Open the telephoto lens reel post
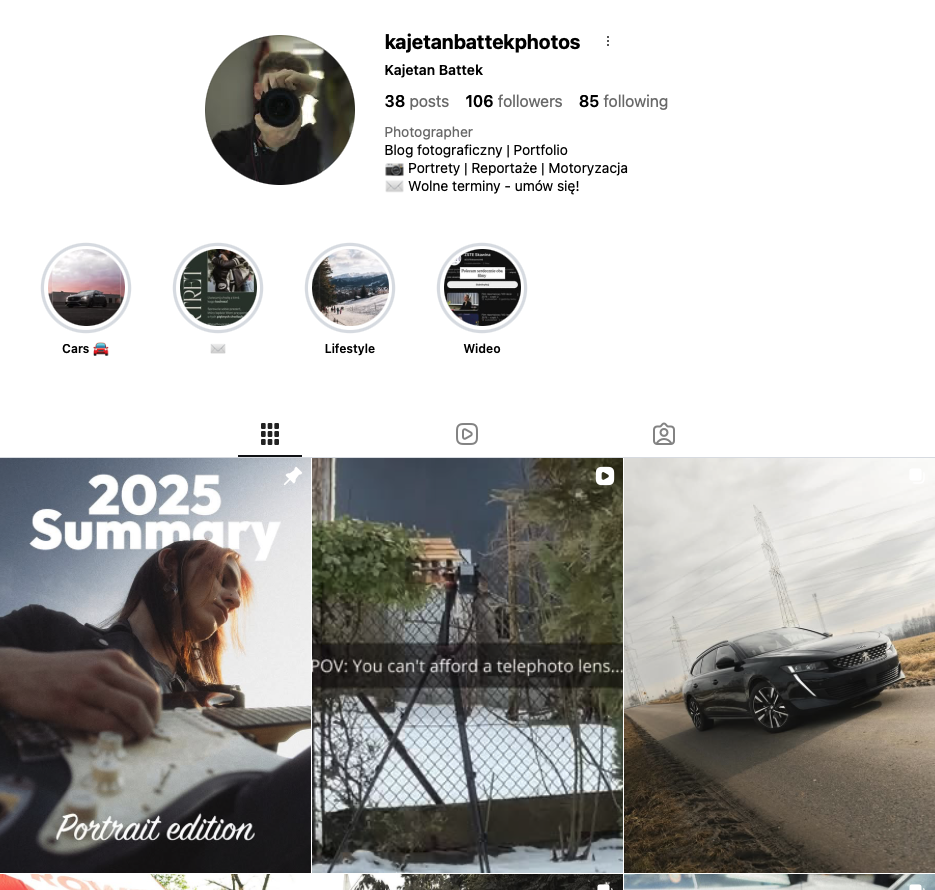 pos(468,665)
